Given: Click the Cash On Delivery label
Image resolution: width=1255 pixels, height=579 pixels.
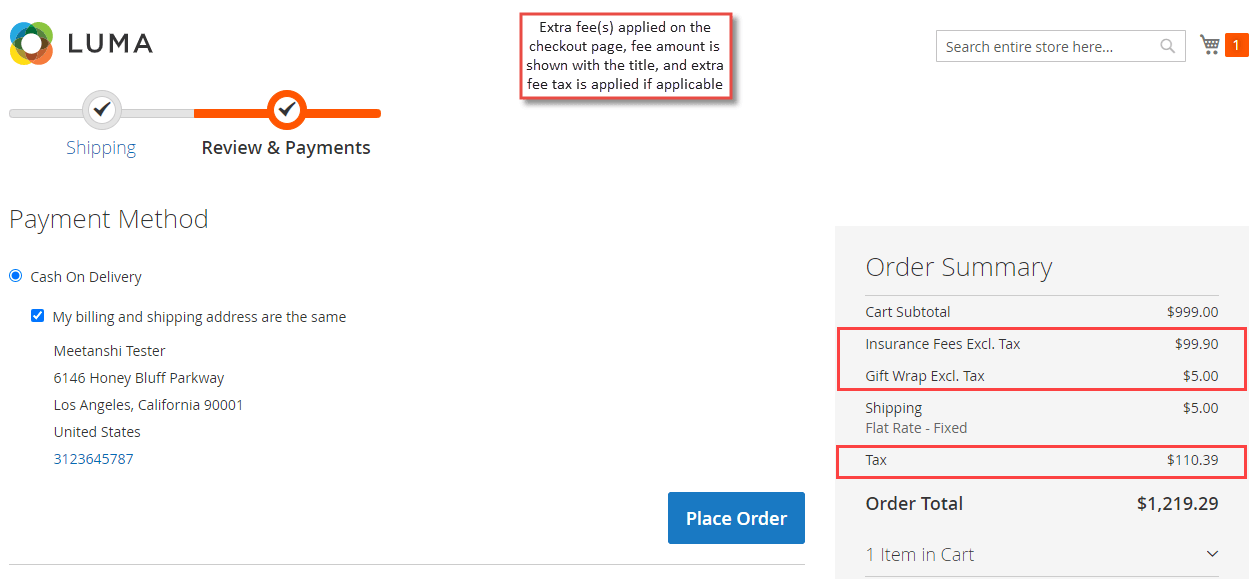Looking at the screenshot, I should coord(86,277).
